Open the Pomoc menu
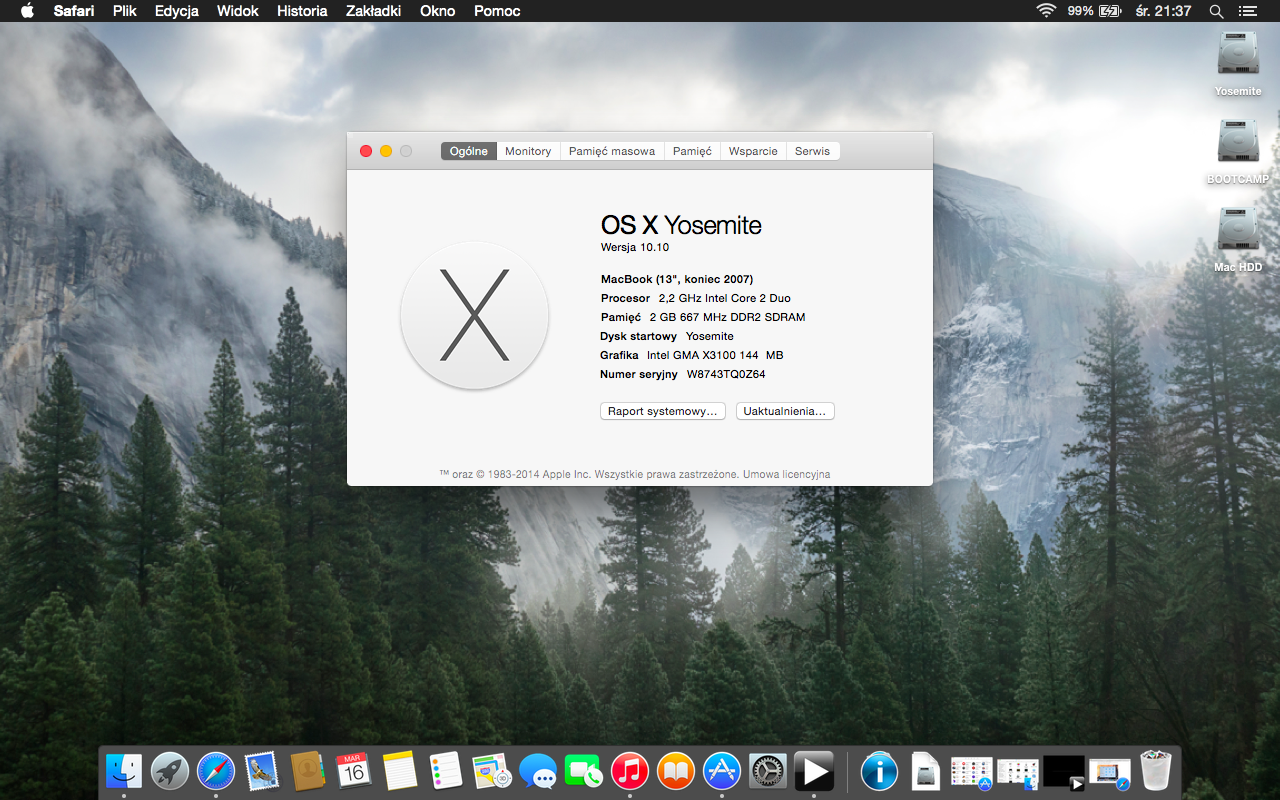Screen dimensions: 1280x800 coord(497,11)
